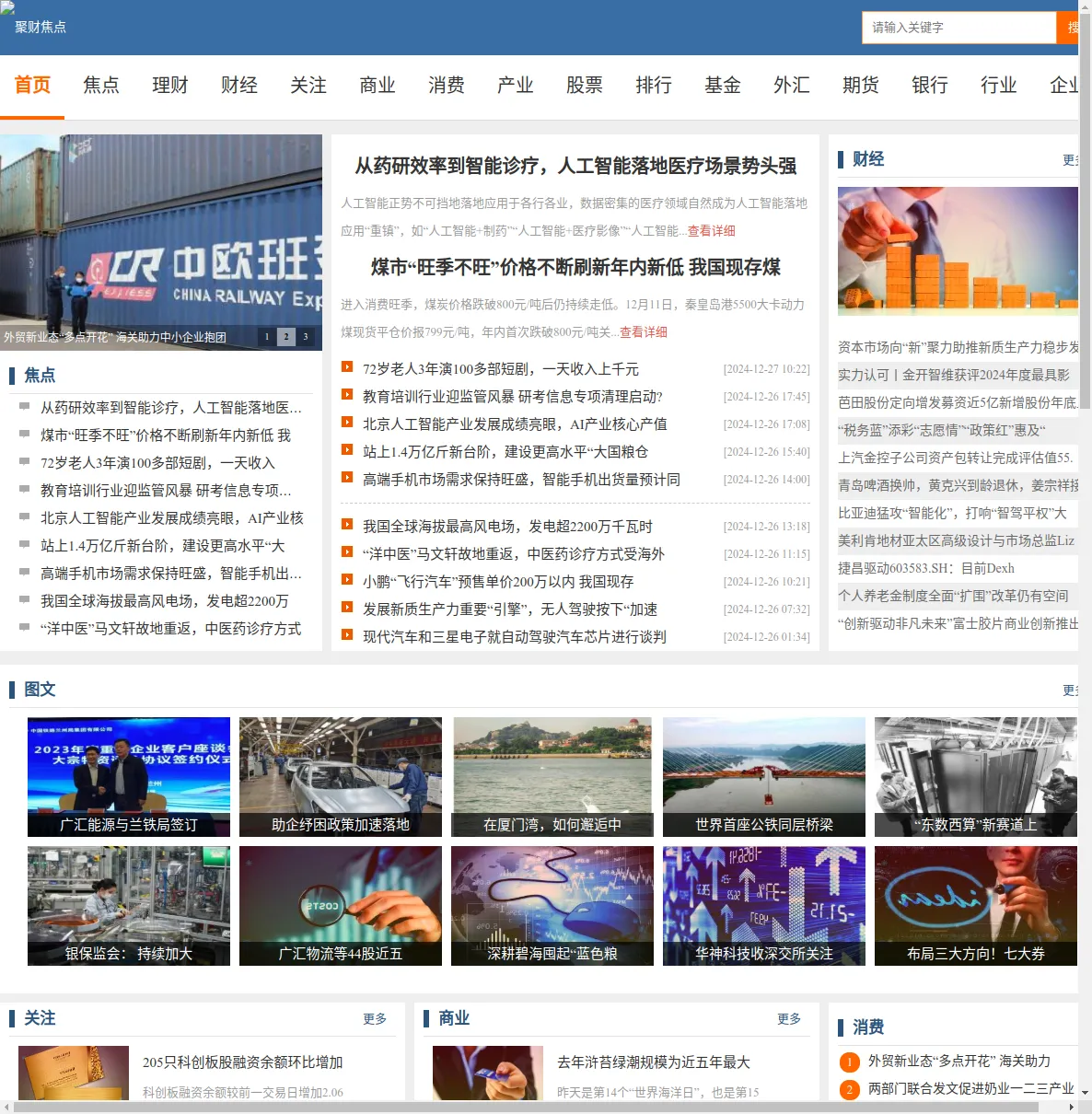This screenshot has height=1114, width=1092.
Task: Open the "东数西算"新赛道上 photo
Action: [x=976, y=777]
